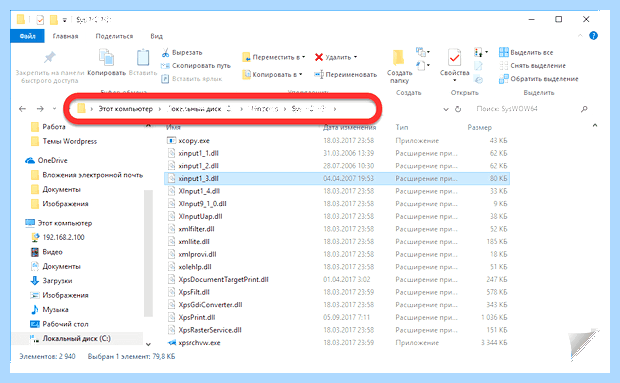The image size is (620, 383).
Task: Select file XInput9_1_0.dll
Action: coord(202,204)
